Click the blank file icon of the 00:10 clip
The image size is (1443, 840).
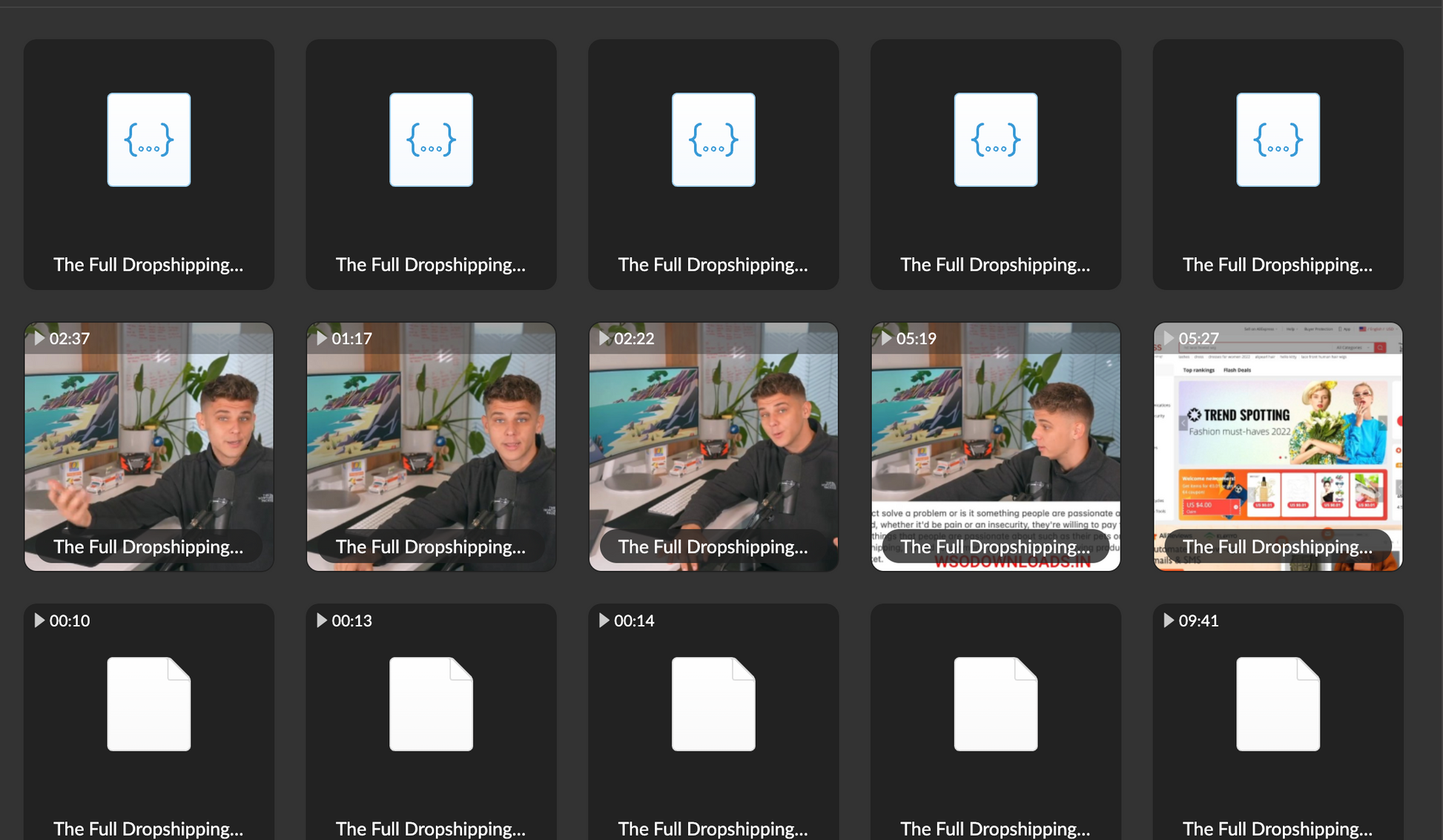[149, 704]
